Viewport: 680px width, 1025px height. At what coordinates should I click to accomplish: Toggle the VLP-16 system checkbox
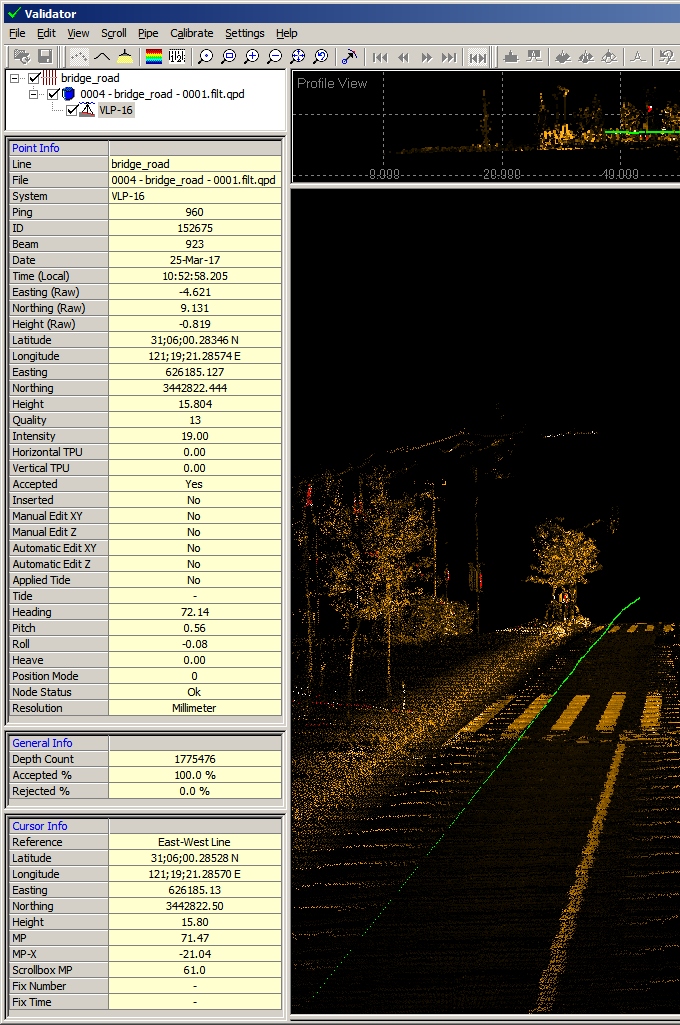[x=72, y=110]
